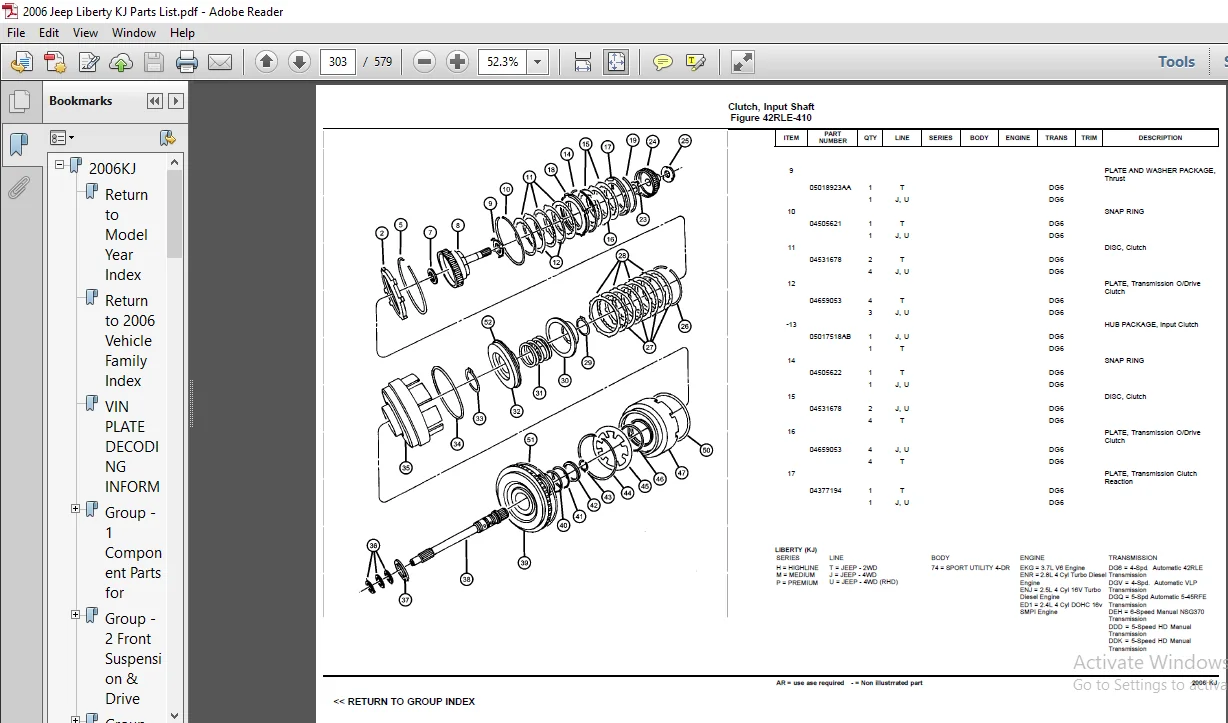The width and height of the screenshot is (1228, 723).
Task: Open the zoom level dropdown arrow
Action: pos(538,62)
